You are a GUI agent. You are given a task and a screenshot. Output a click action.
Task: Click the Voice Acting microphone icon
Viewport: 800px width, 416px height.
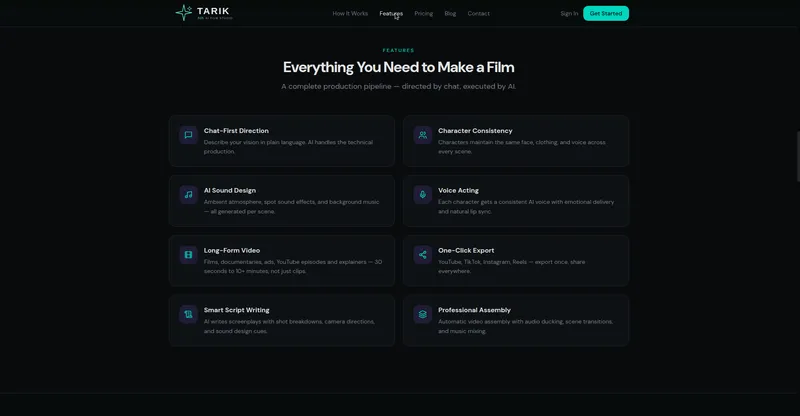tap(422, 194)
